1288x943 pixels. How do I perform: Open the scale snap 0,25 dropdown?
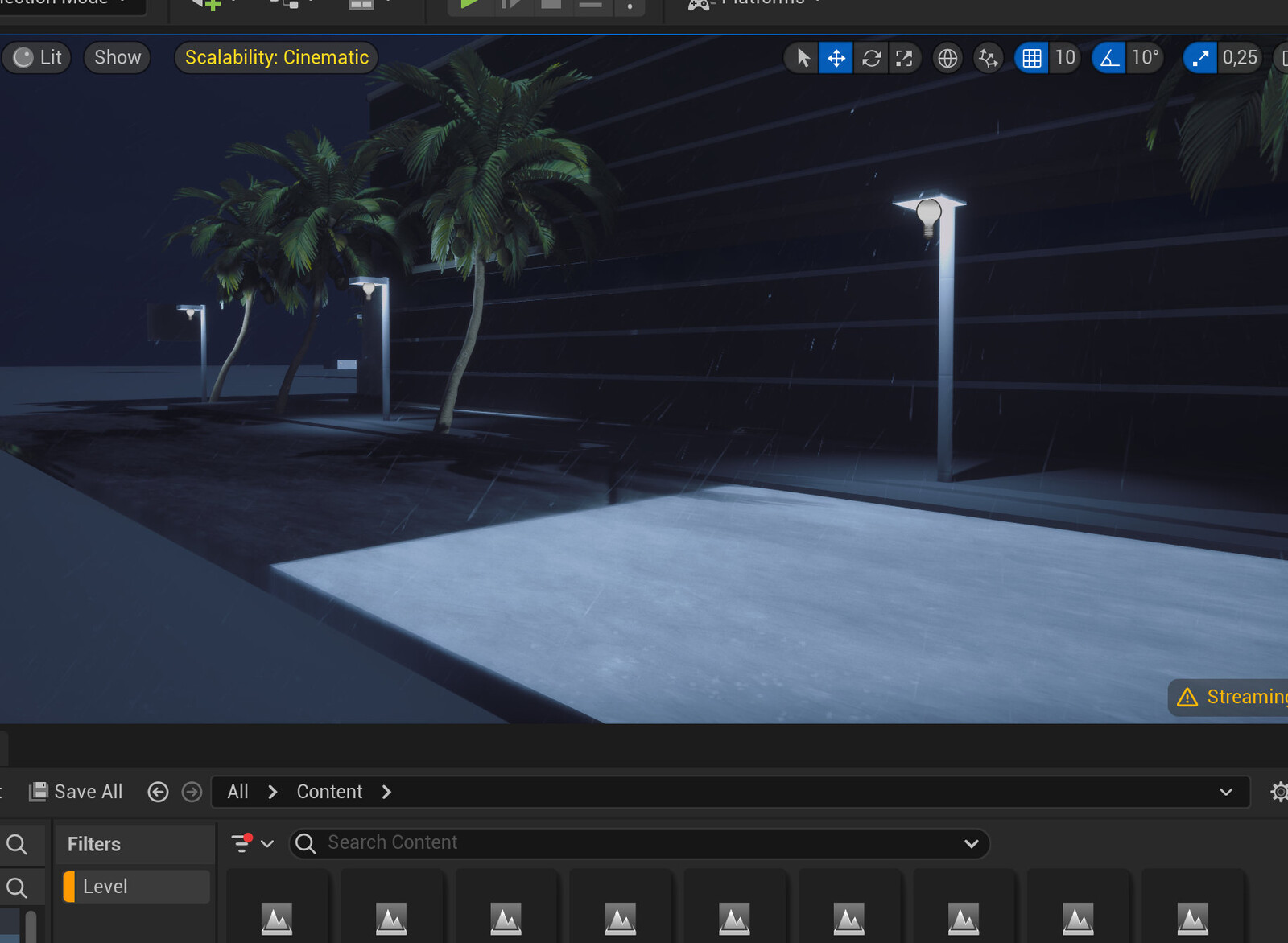point(1240,58)
